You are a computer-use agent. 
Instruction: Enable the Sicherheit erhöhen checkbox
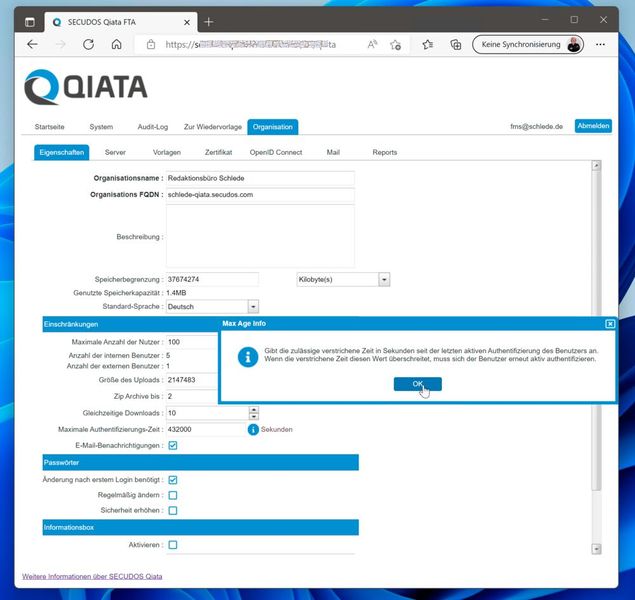click(x=173, y=511)
